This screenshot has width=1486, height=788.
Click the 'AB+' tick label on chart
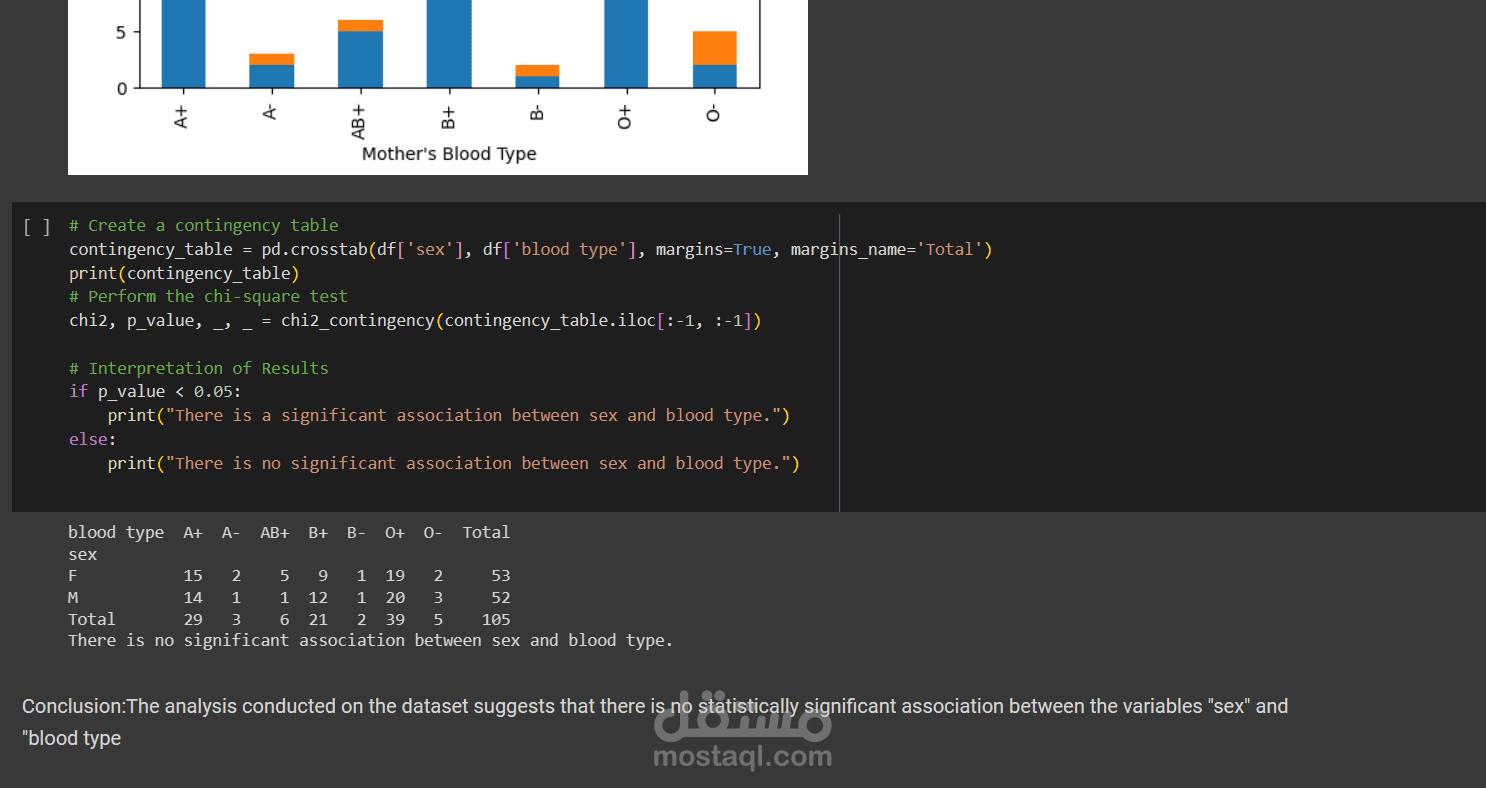coord(359,120)
